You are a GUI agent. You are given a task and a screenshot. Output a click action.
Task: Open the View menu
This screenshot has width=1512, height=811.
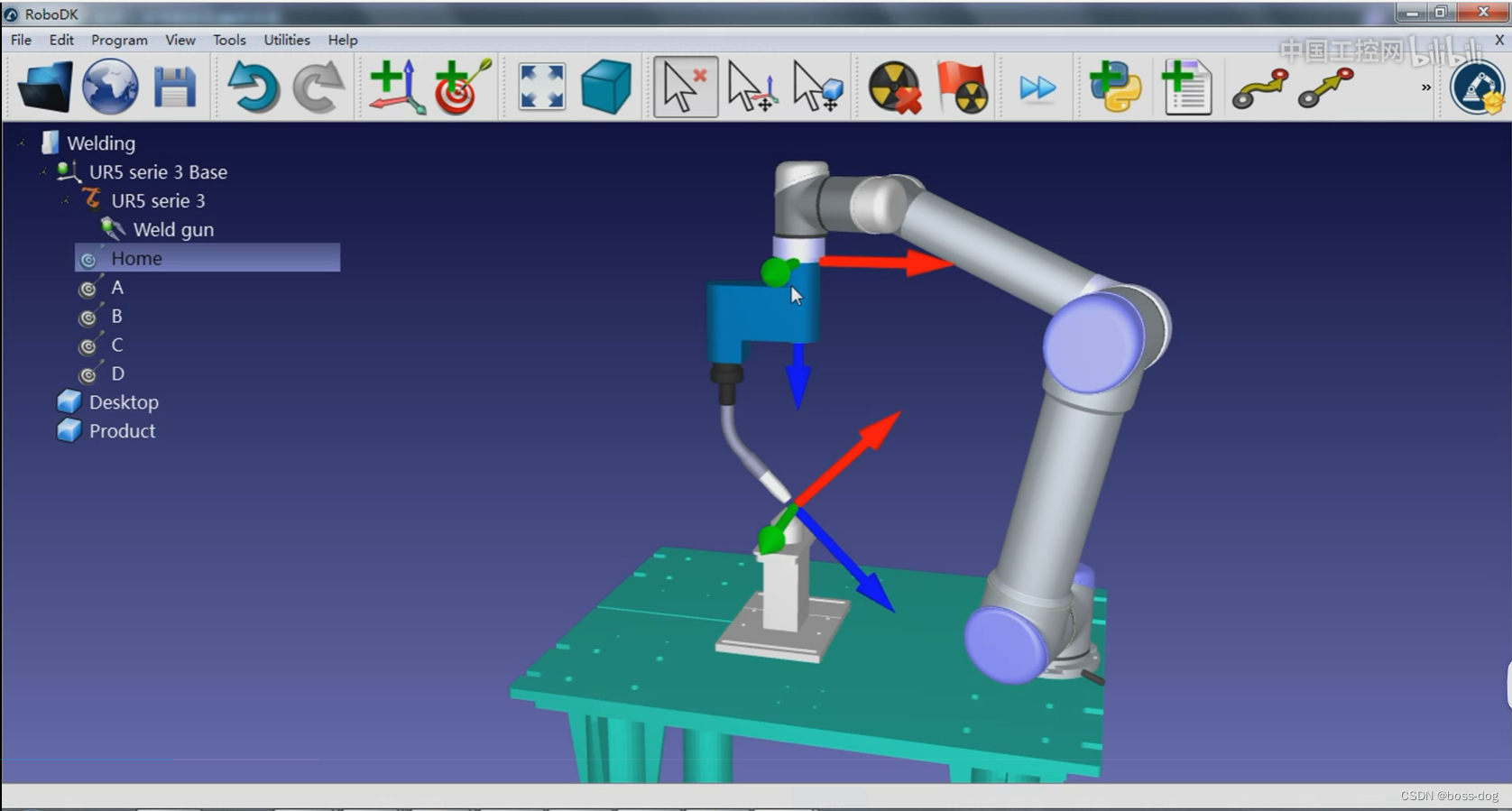(x=180, y=40)
